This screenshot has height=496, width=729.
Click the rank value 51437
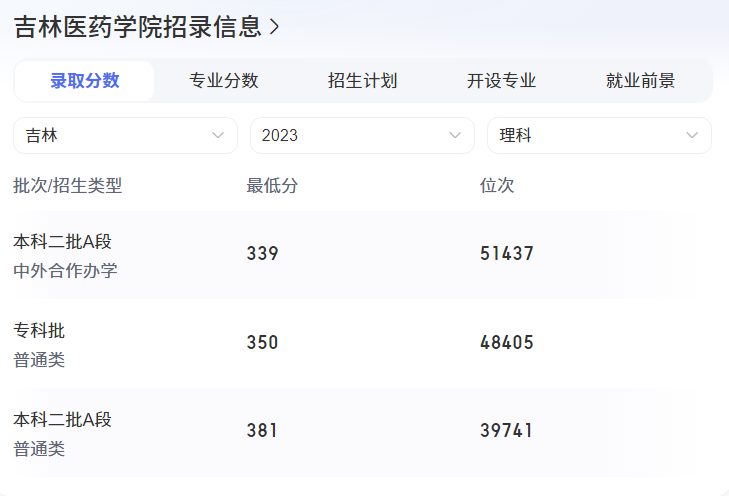pyautogui.click(x=507, y=253)
